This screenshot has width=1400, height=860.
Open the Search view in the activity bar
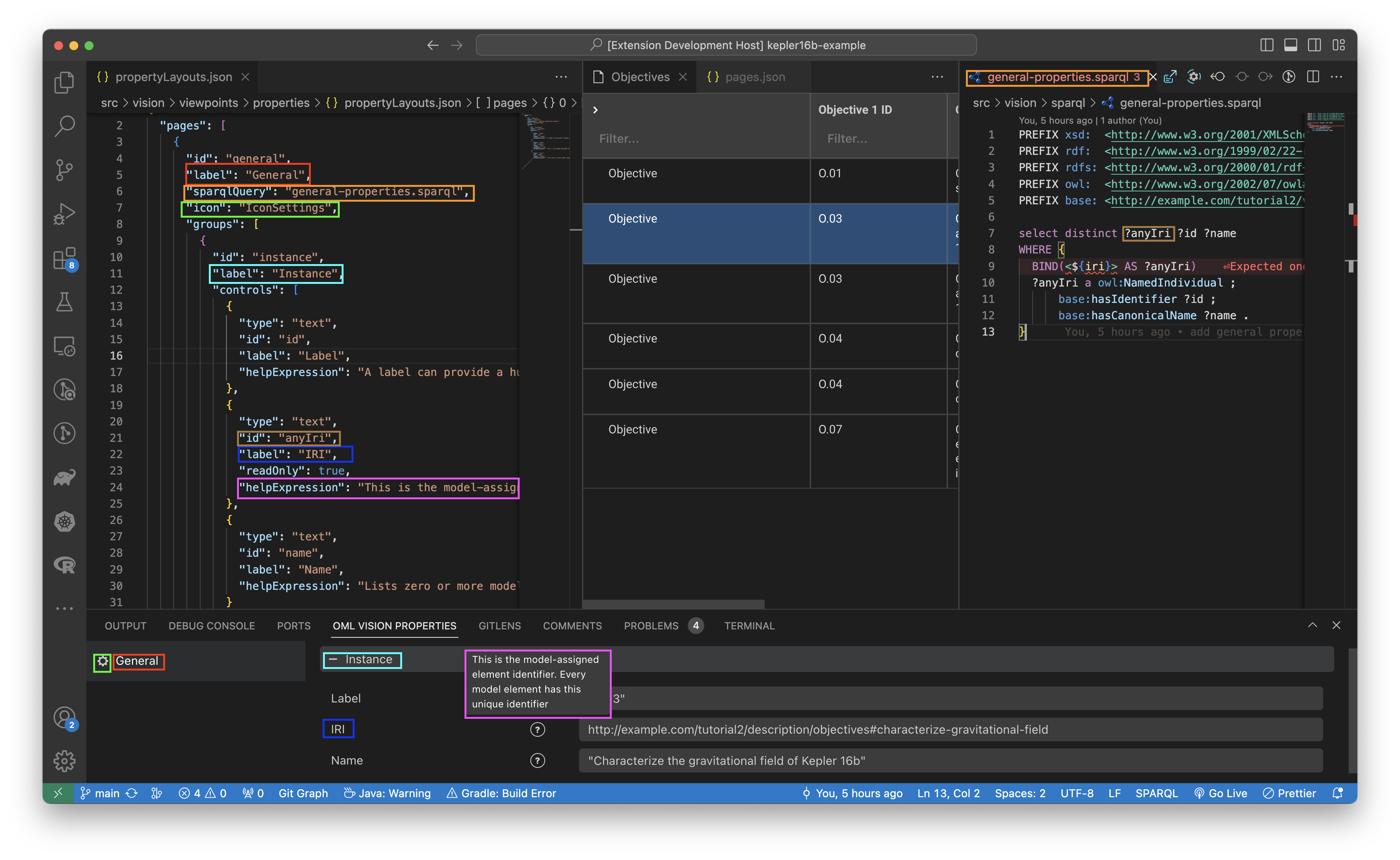64,126
